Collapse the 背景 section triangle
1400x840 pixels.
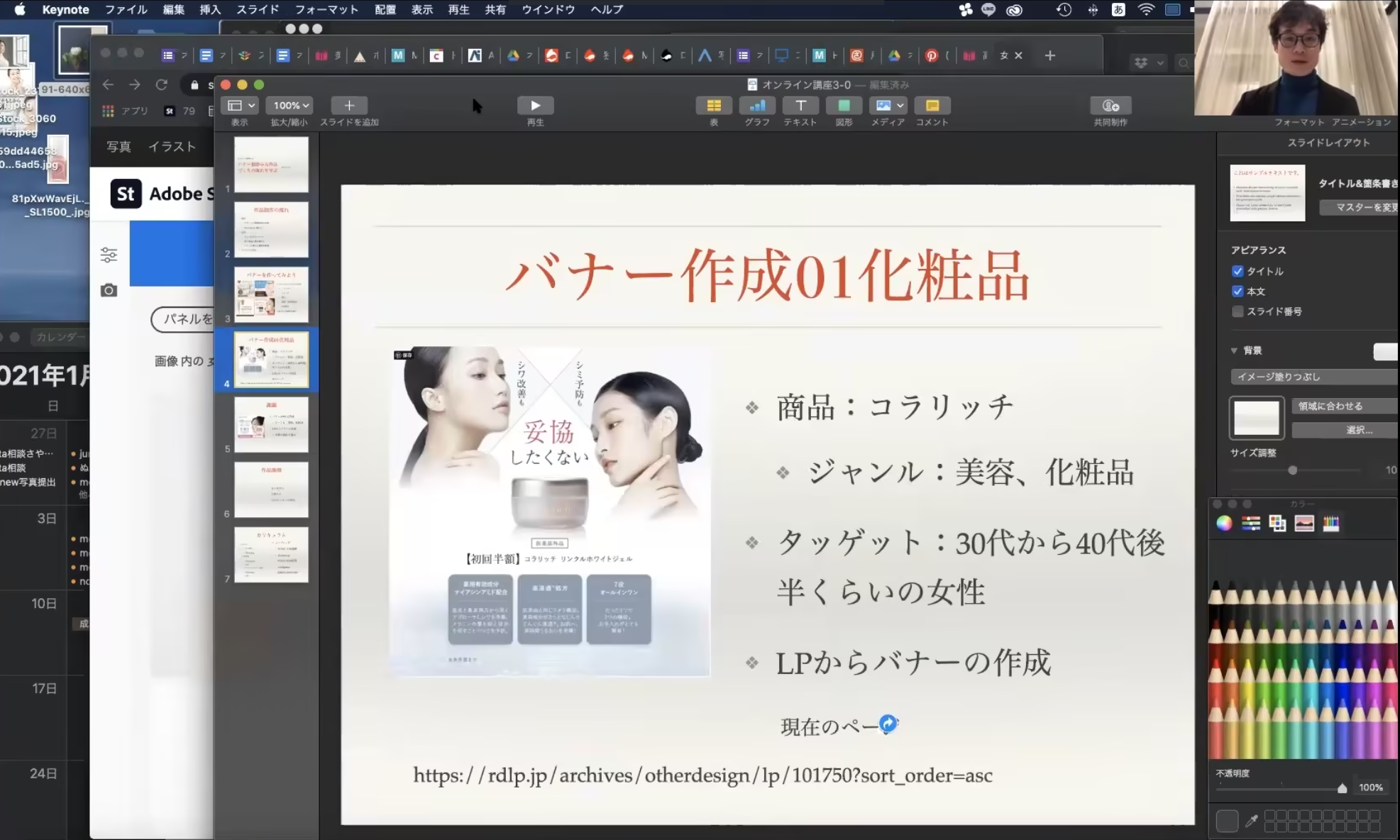(x=1234, y=350)
